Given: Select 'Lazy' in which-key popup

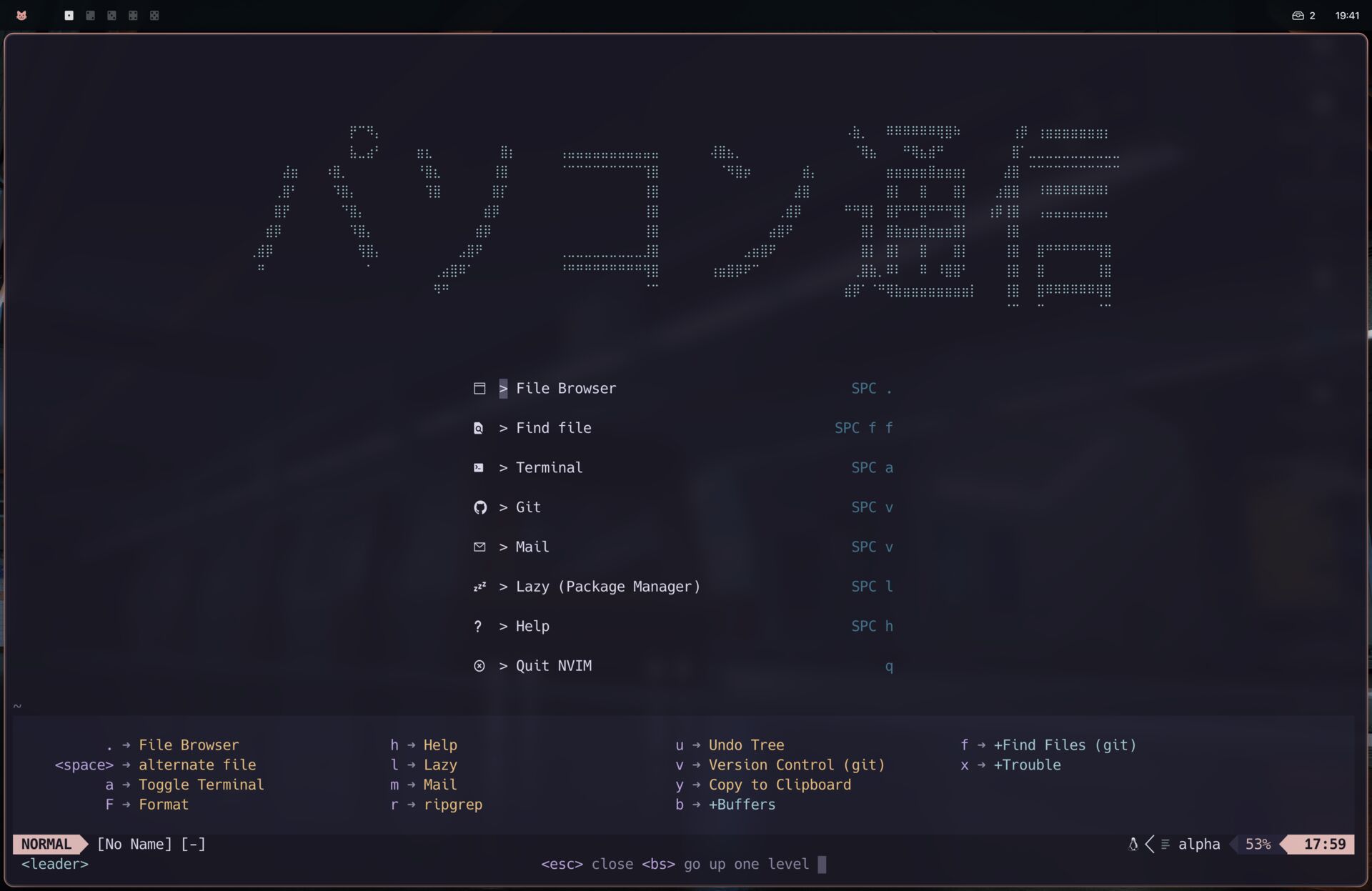Looking at the screenshot, I should coord(440,765).
